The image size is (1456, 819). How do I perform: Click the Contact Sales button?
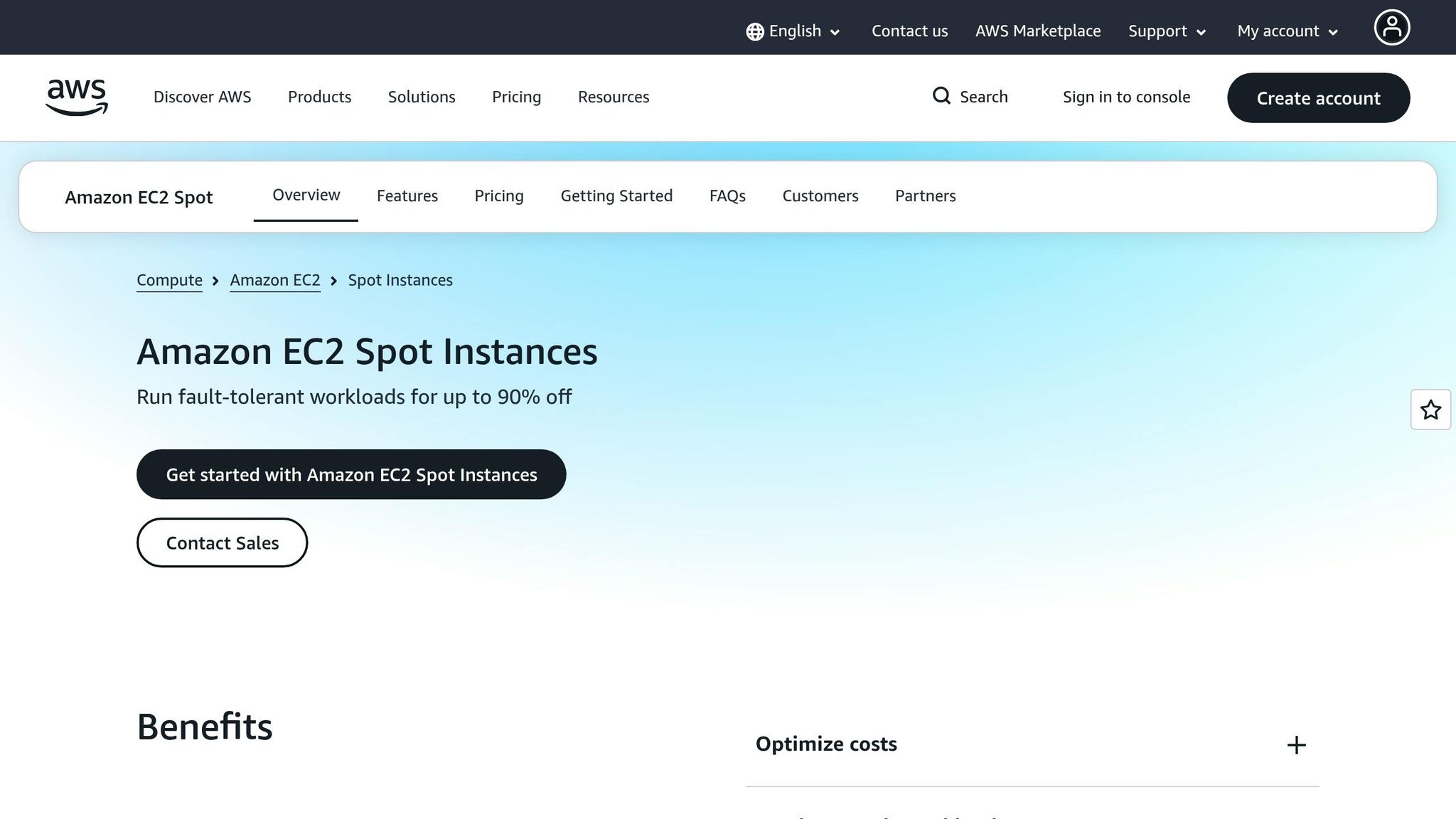[222, 542]
